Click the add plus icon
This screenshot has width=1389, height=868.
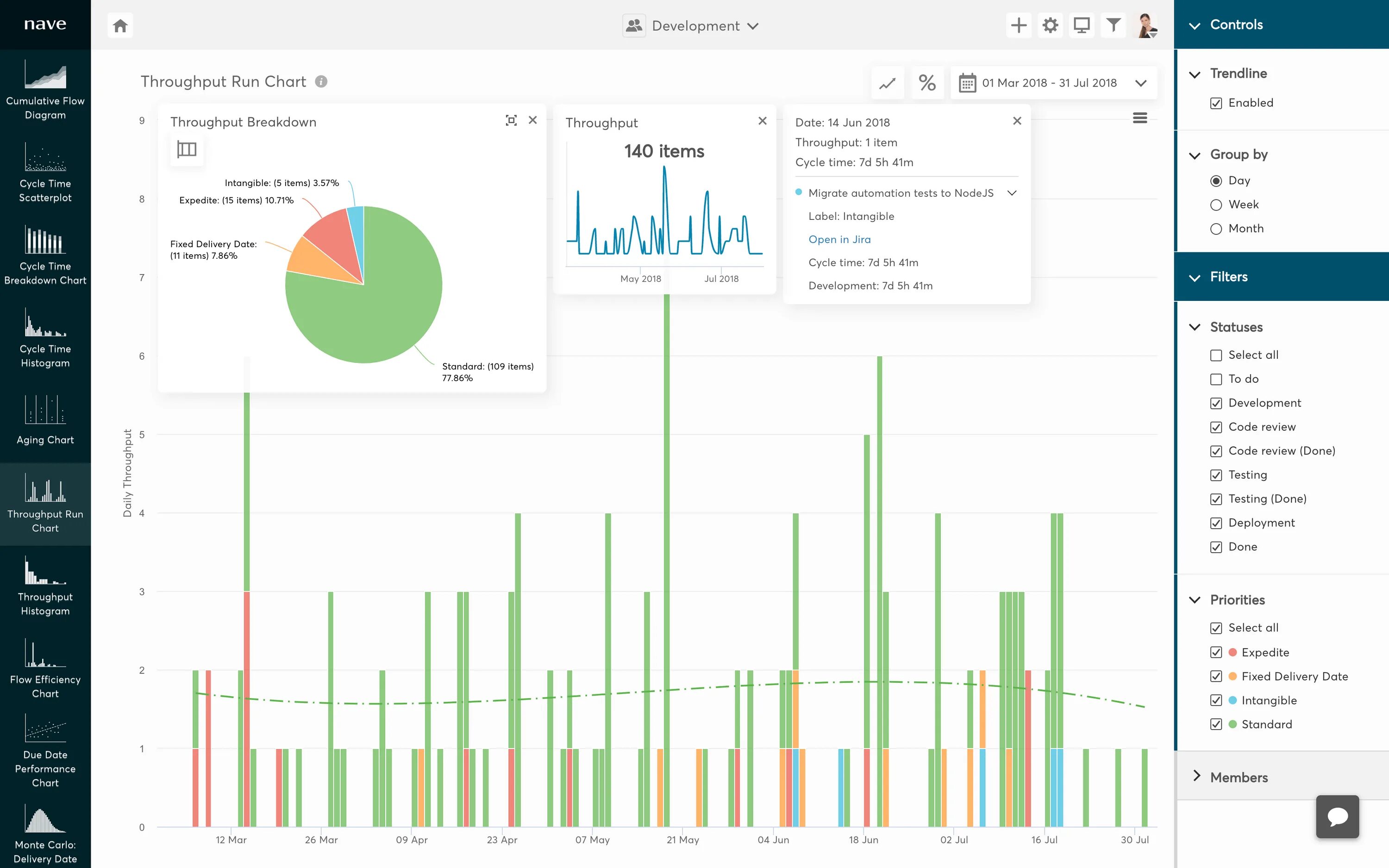point(1018,25)
